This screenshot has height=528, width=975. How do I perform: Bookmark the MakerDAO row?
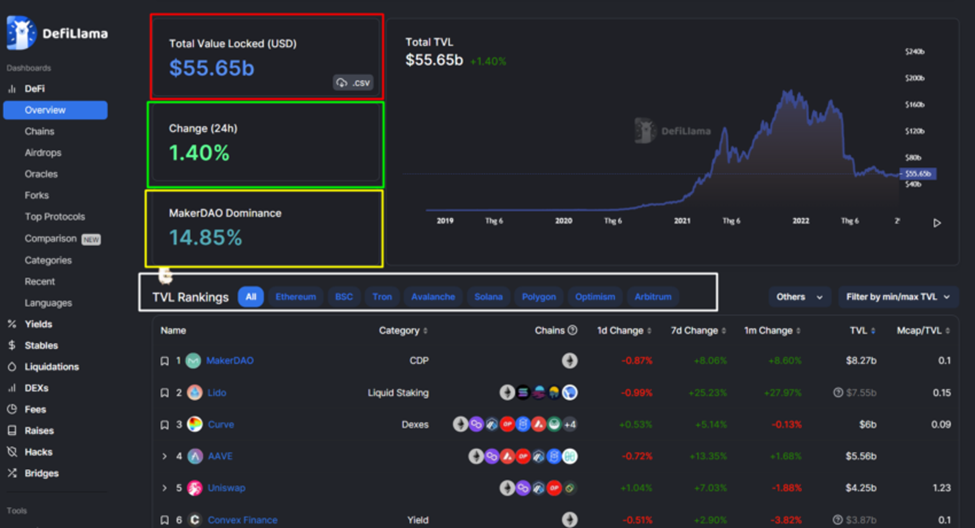click(x=164, y=361)
